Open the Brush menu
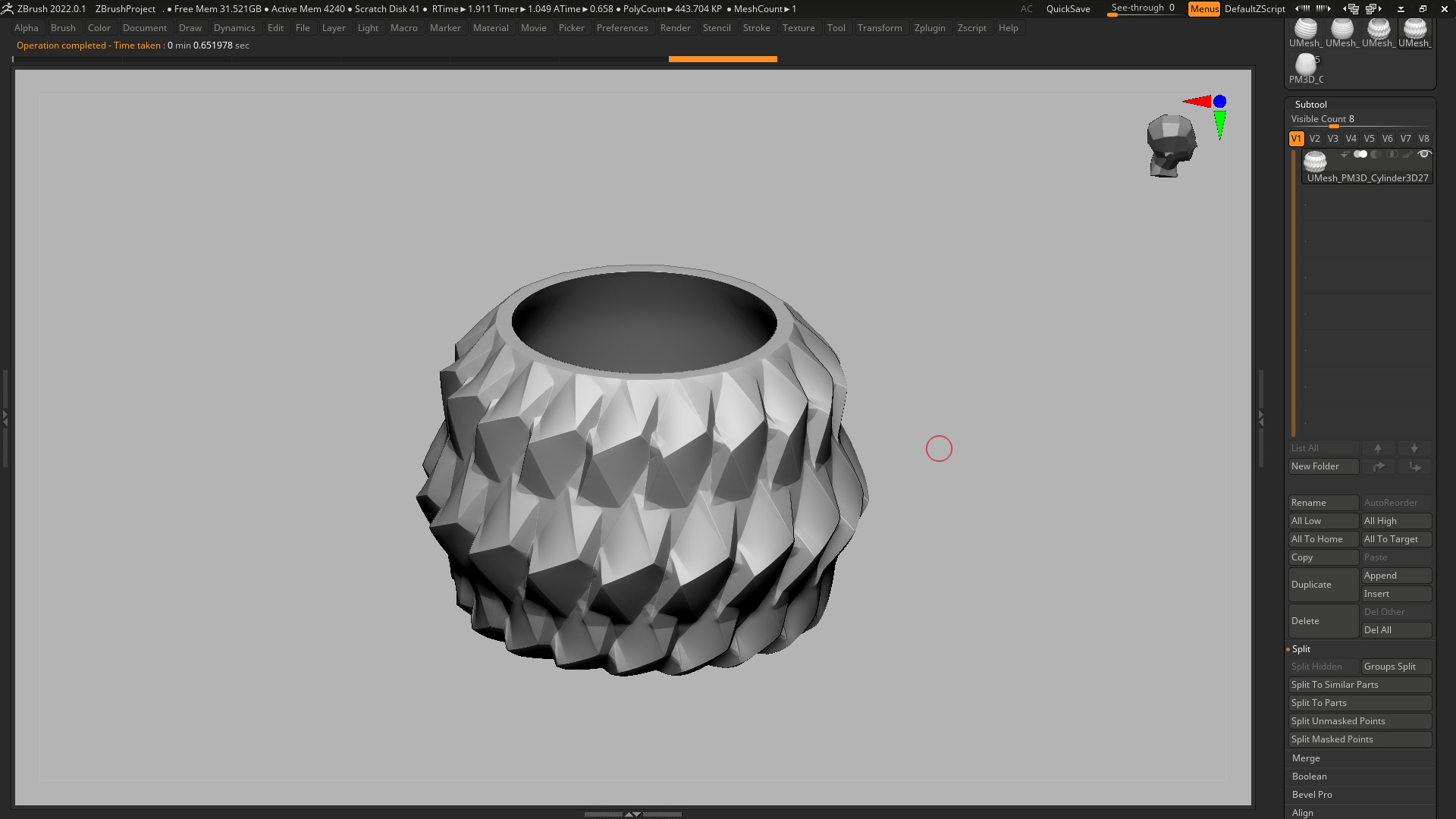 pos(63,28)
